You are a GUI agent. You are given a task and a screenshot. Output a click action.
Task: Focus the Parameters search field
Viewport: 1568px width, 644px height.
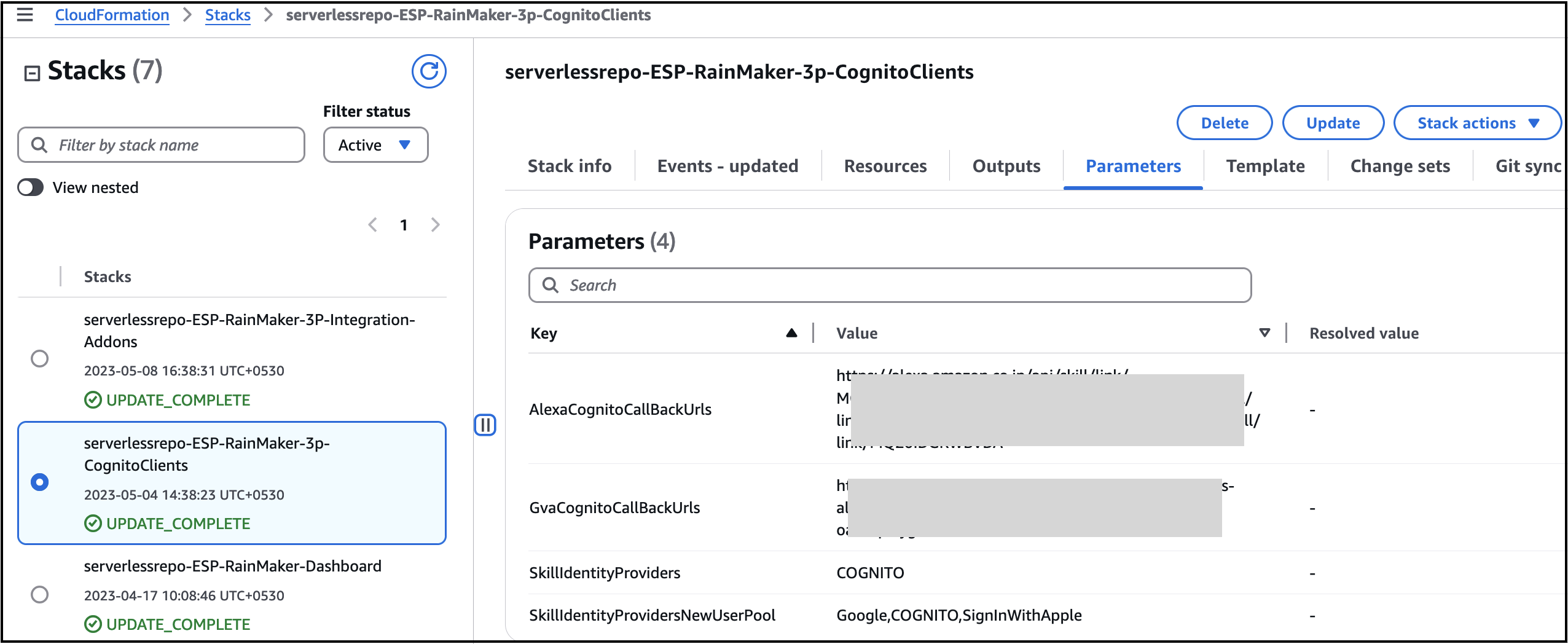pos(890,285)
